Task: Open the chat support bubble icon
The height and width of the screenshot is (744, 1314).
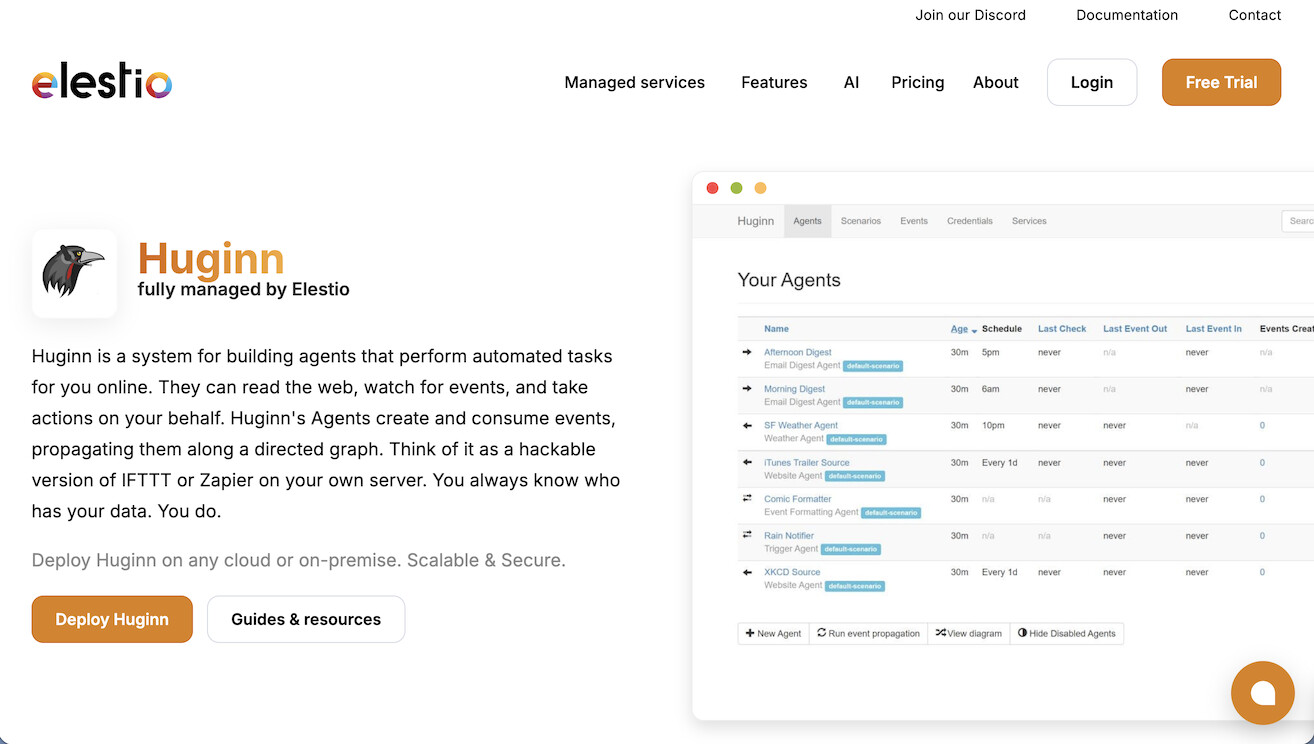Action: point(1262,692)
